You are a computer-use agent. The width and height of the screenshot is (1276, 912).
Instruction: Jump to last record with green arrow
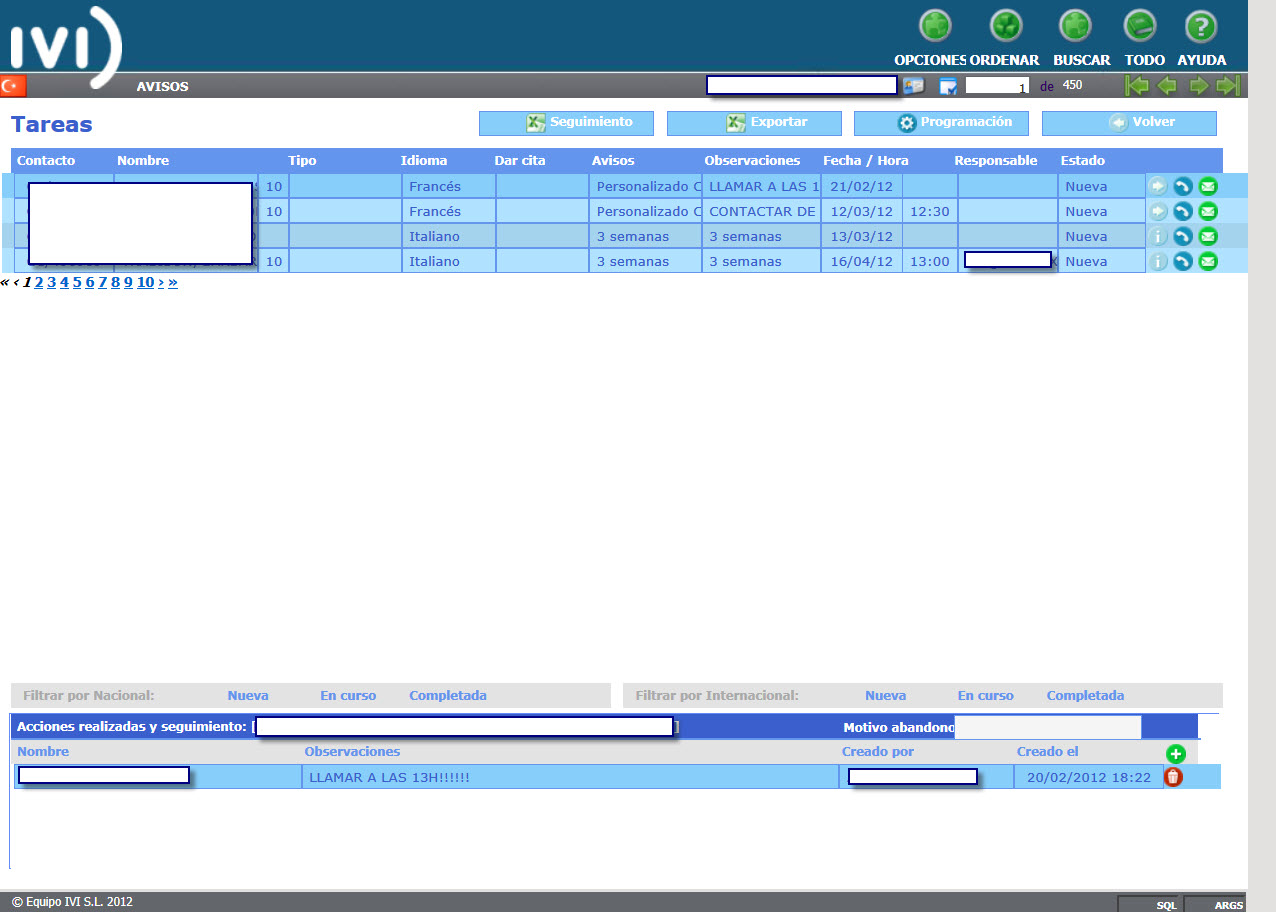(x=1228, y=86)
